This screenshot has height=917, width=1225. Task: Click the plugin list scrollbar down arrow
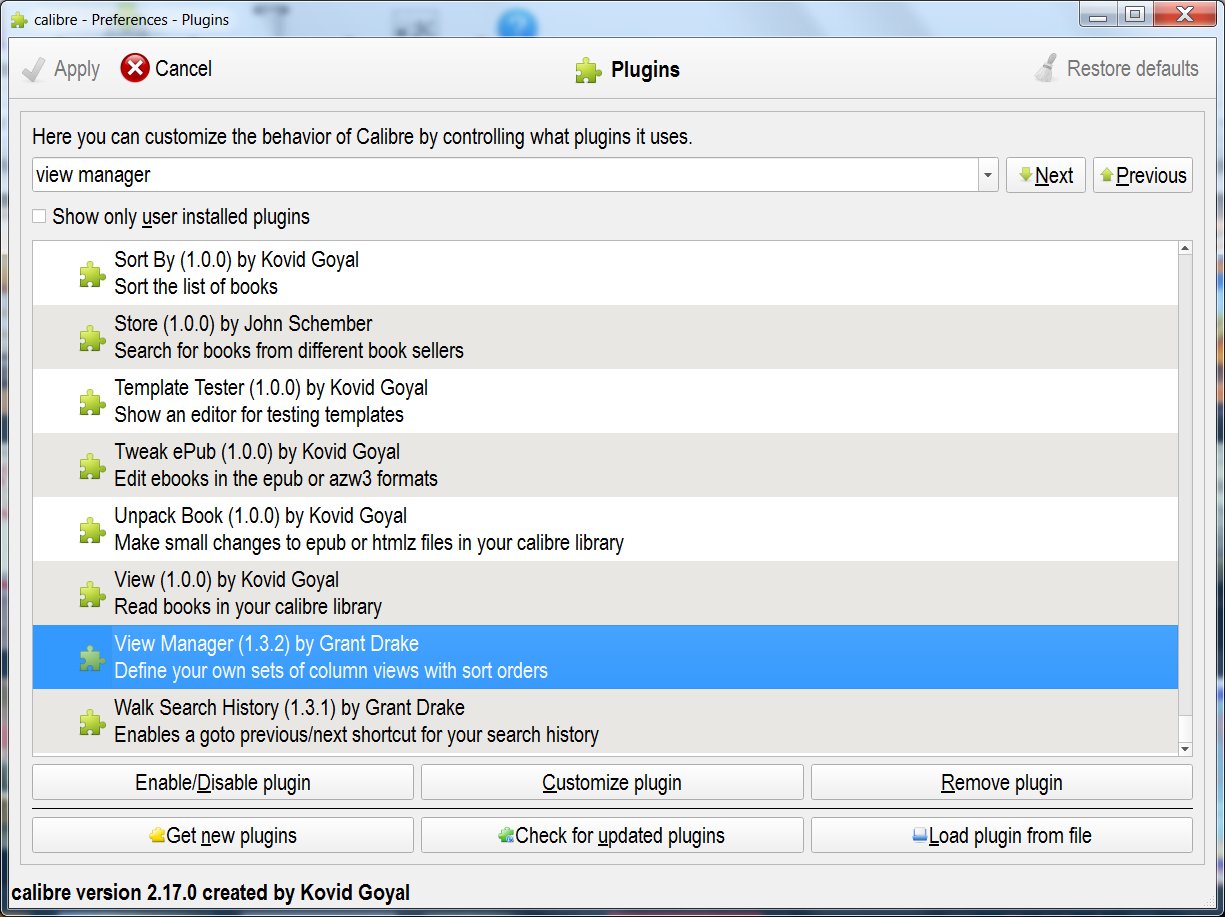point(1186,749)
